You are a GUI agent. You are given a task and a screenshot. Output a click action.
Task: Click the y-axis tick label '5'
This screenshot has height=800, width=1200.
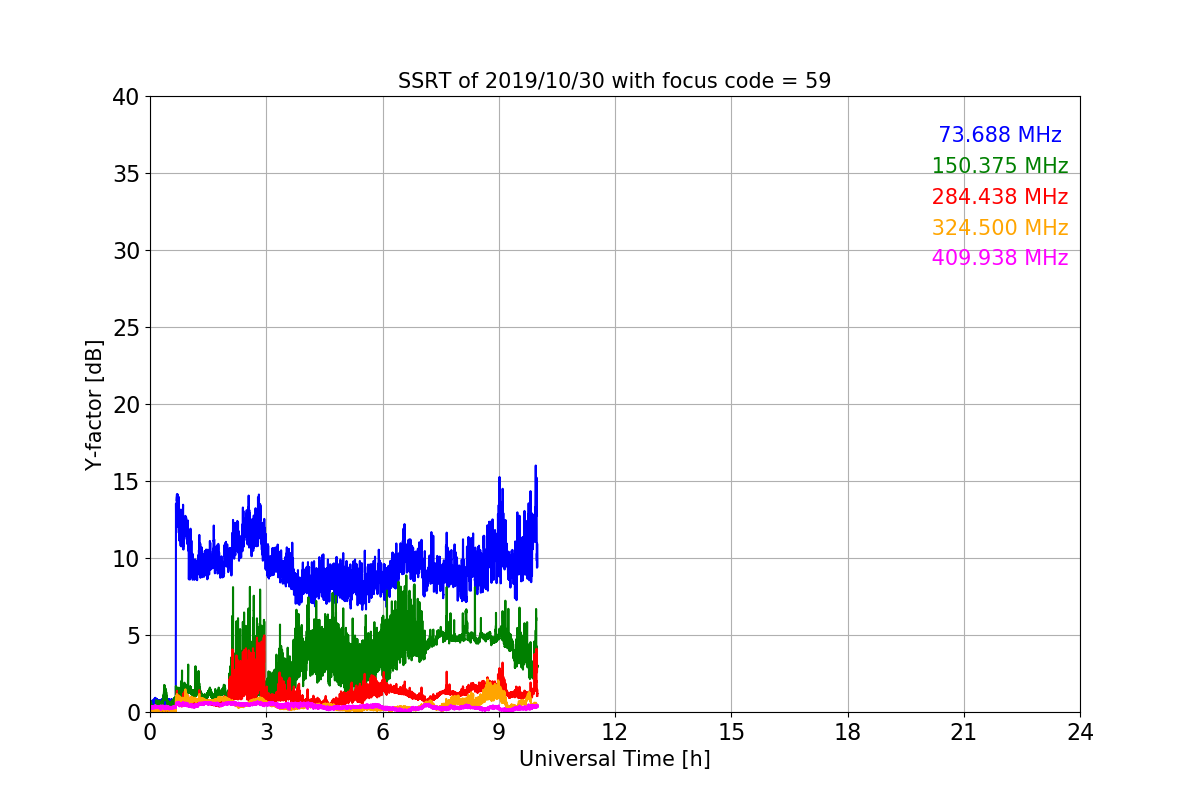[133, 636]
